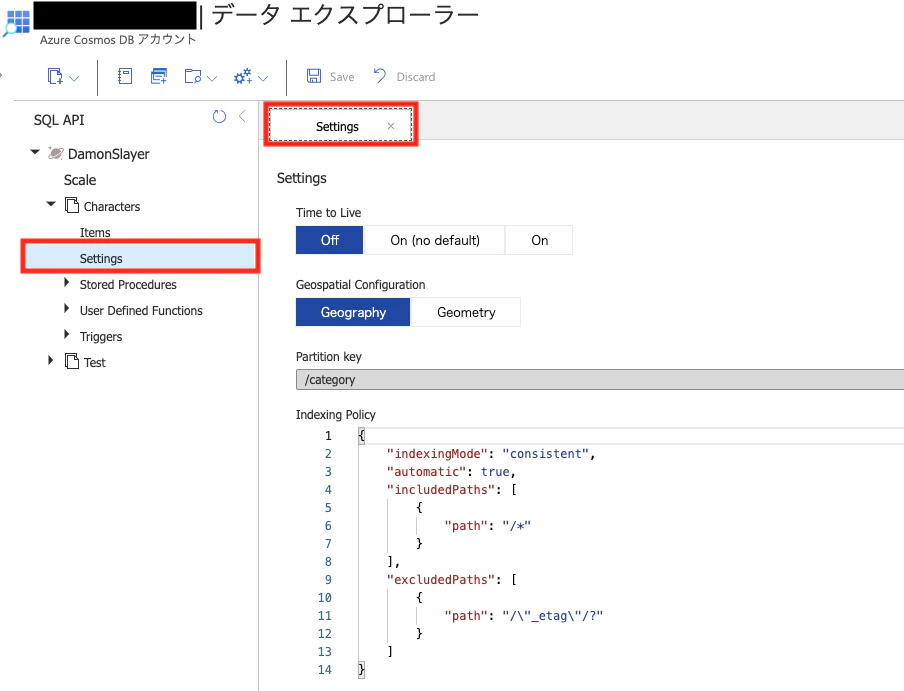The height and width of the screenshot is (691, 904).
Task: Select the DamonSlayer database name
Action: click(108, 154)
